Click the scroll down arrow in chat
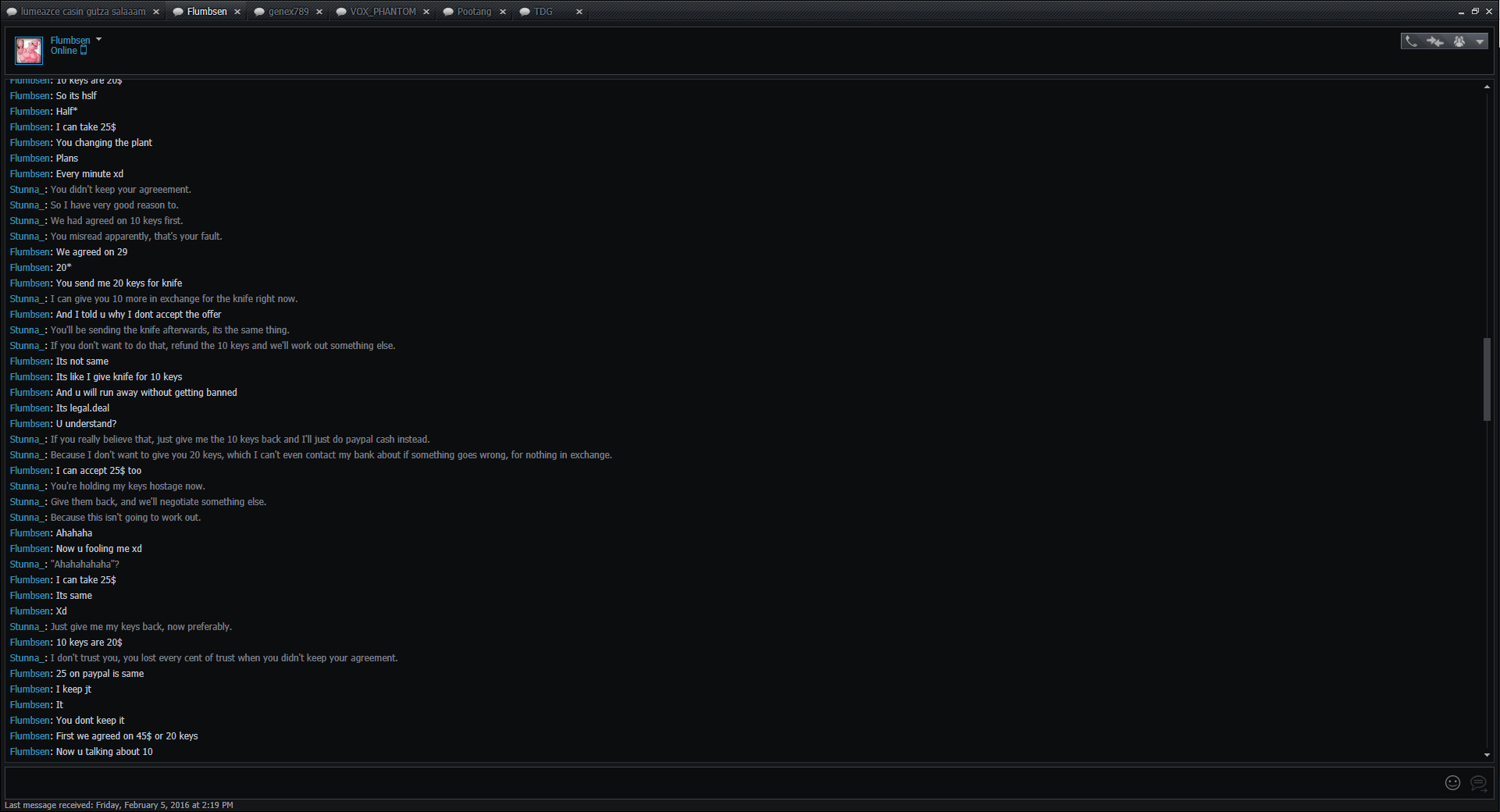Viewport: 1500px width, 812px height. coord(1487,755)
